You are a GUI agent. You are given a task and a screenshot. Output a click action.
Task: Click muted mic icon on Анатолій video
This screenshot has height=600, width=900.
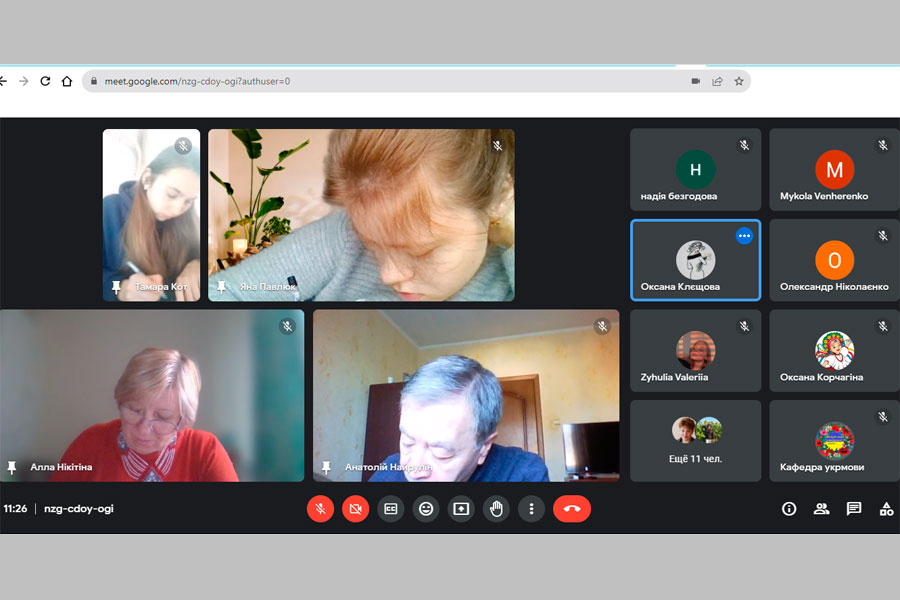(602, 327)
